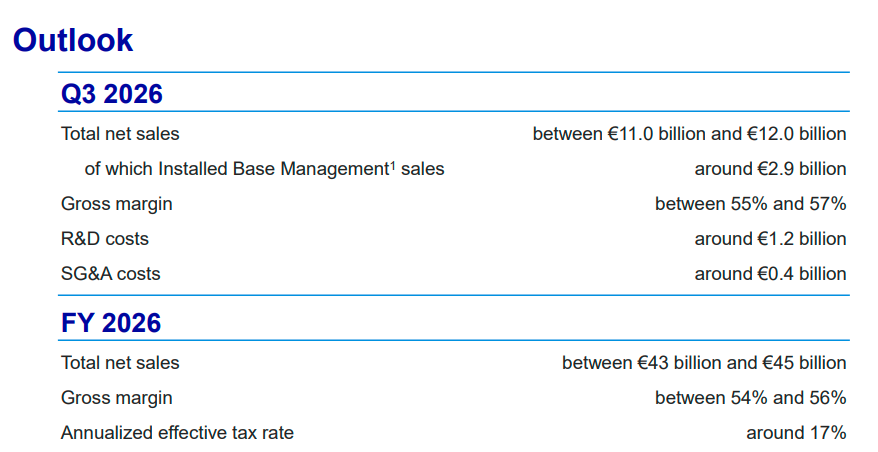Click the Q3 Total net sales label
878x452 pixels.
tap(120, 134)
